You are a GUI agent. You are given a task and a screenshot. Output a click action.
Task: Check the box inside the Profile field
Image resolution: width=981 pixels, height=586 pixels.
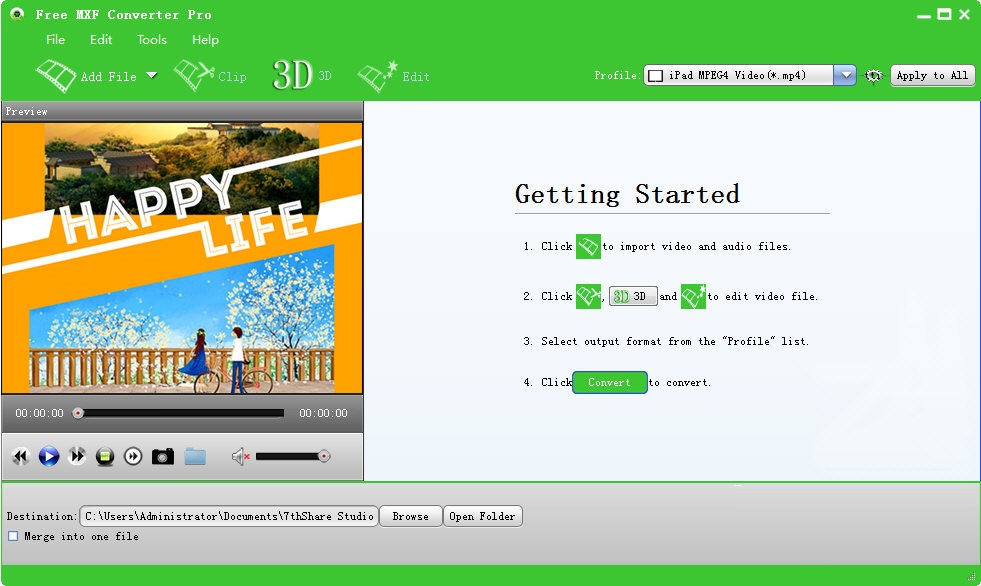click(655, 74)
